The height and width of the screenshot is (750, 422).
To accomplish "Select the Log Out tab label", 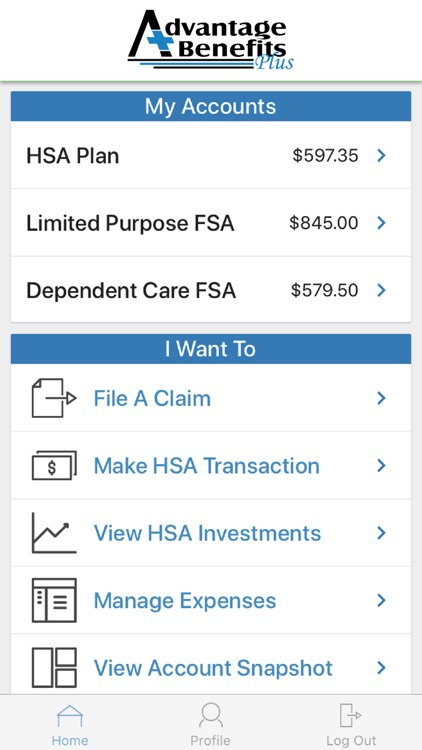I will pyautogui.click(x=351, y=741).
